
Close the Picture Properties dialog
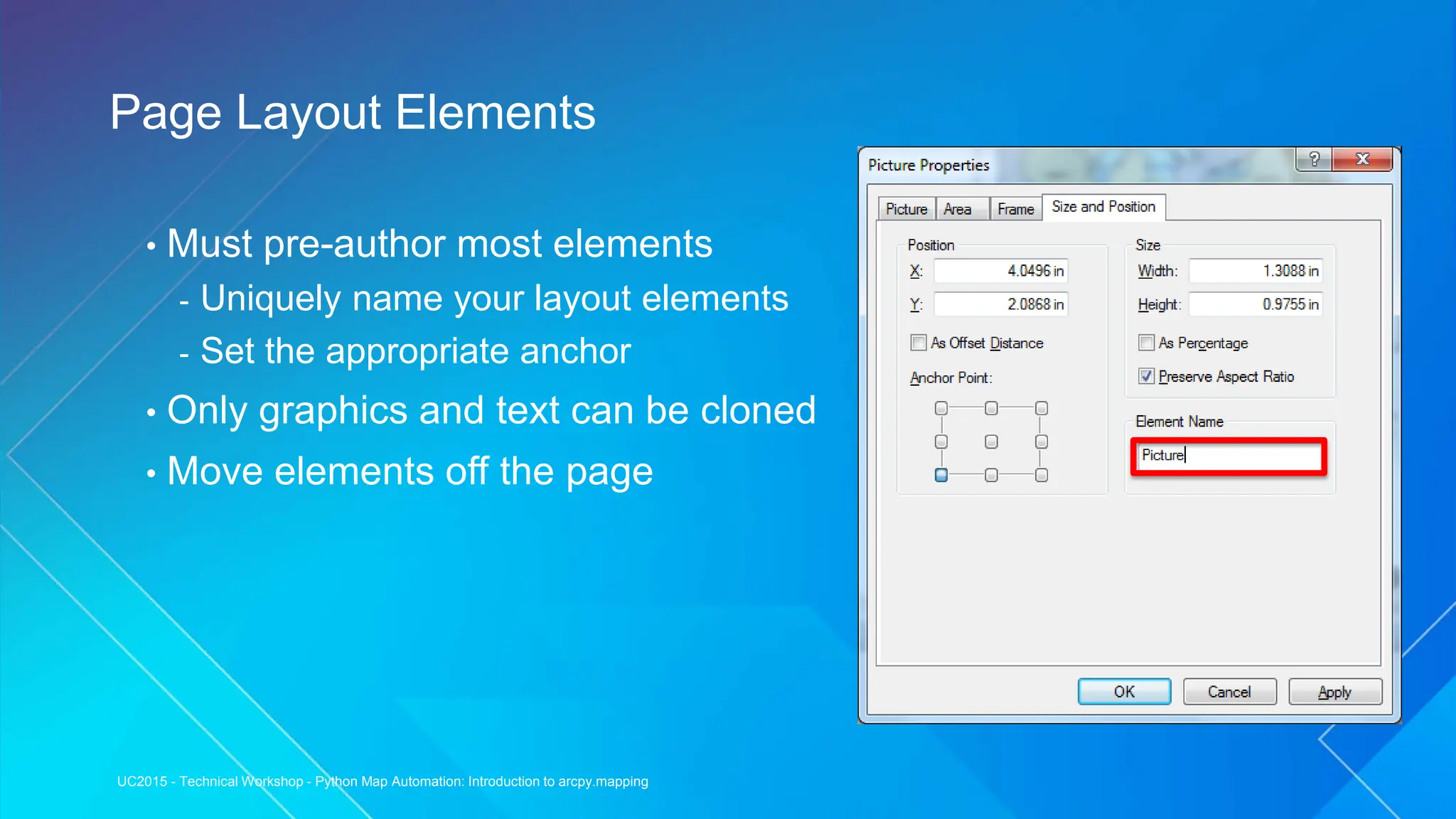click(x=1362, y=159)
